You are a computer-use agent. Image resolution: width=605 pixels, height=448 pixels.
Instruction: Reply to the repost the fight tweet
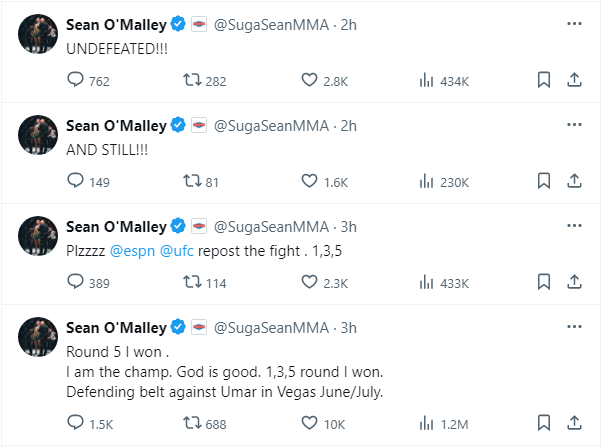point(76,282)
